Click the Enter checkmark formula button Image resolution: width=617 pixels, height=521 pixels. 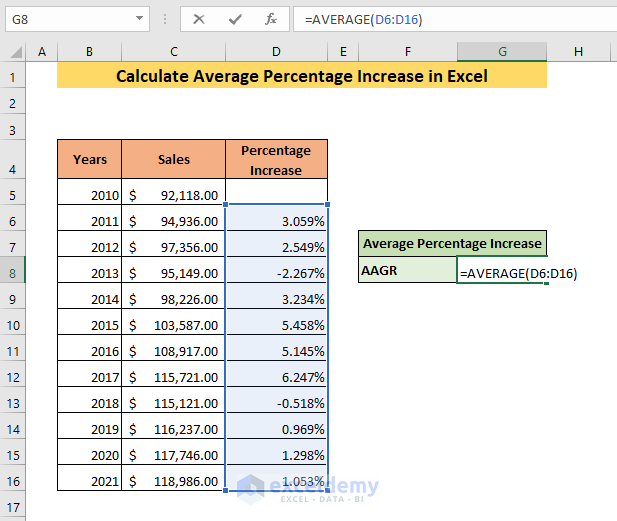point(235,19)
